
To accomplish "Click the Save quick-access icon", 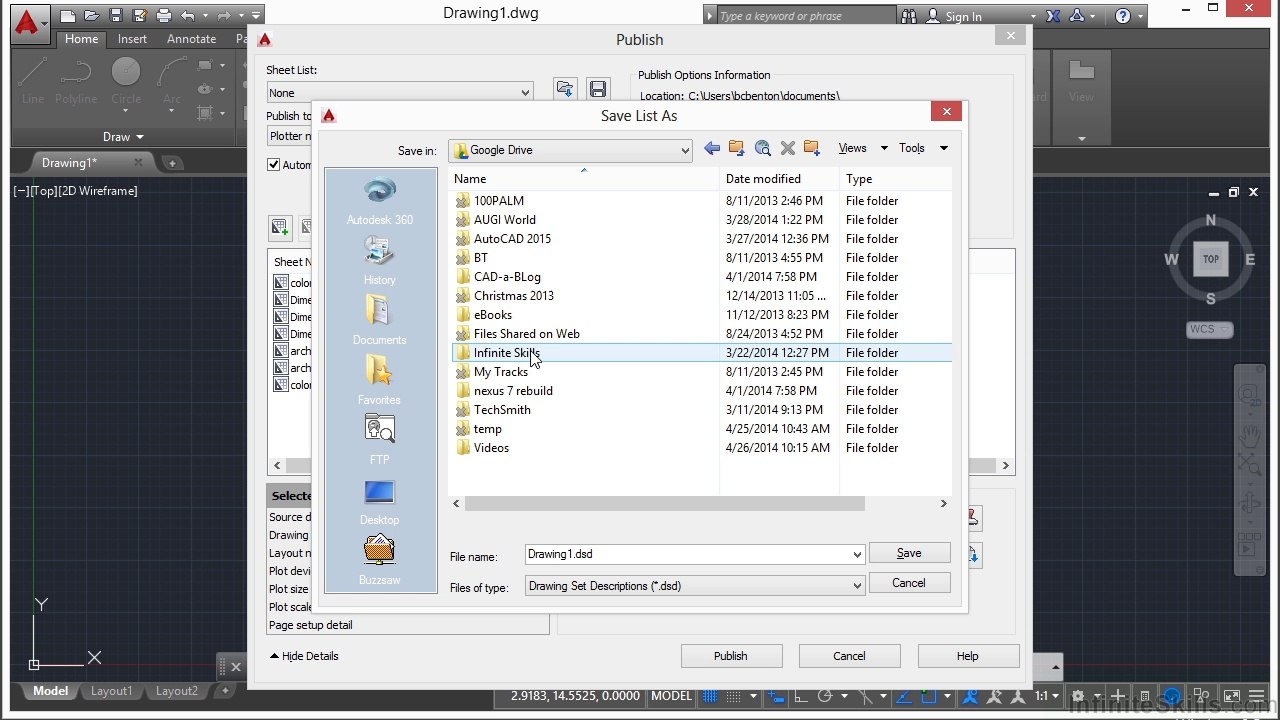I will tap(116, 16).
